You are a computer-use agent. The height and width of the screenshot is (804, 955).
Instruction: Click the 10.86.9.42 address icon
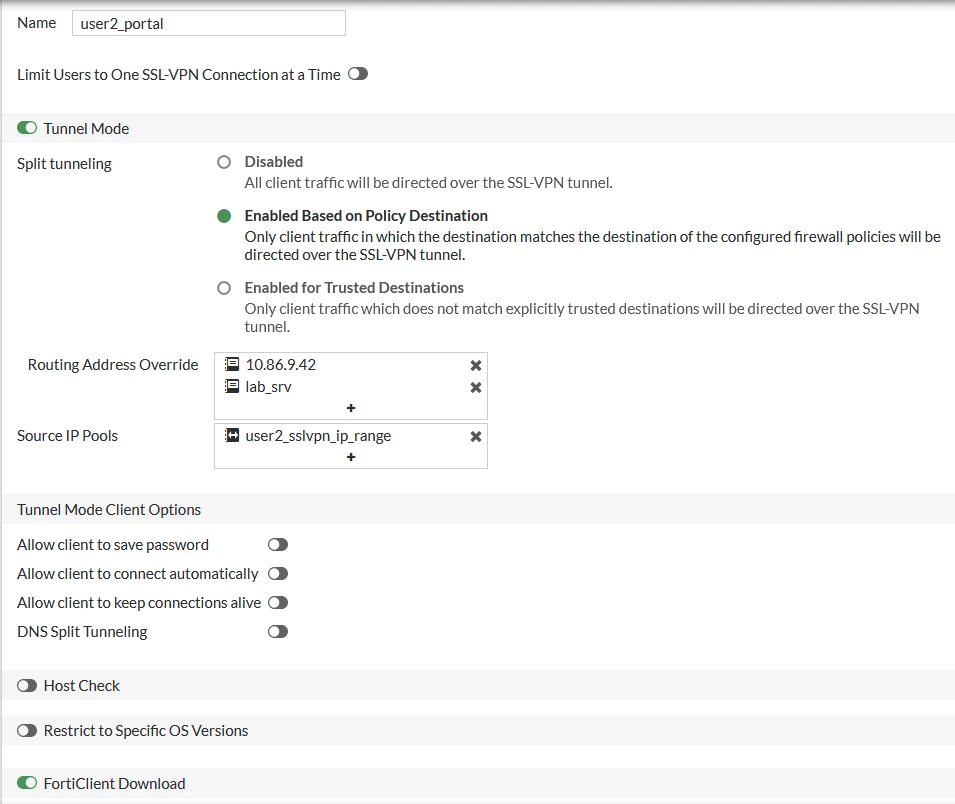[x=232, y=364]
